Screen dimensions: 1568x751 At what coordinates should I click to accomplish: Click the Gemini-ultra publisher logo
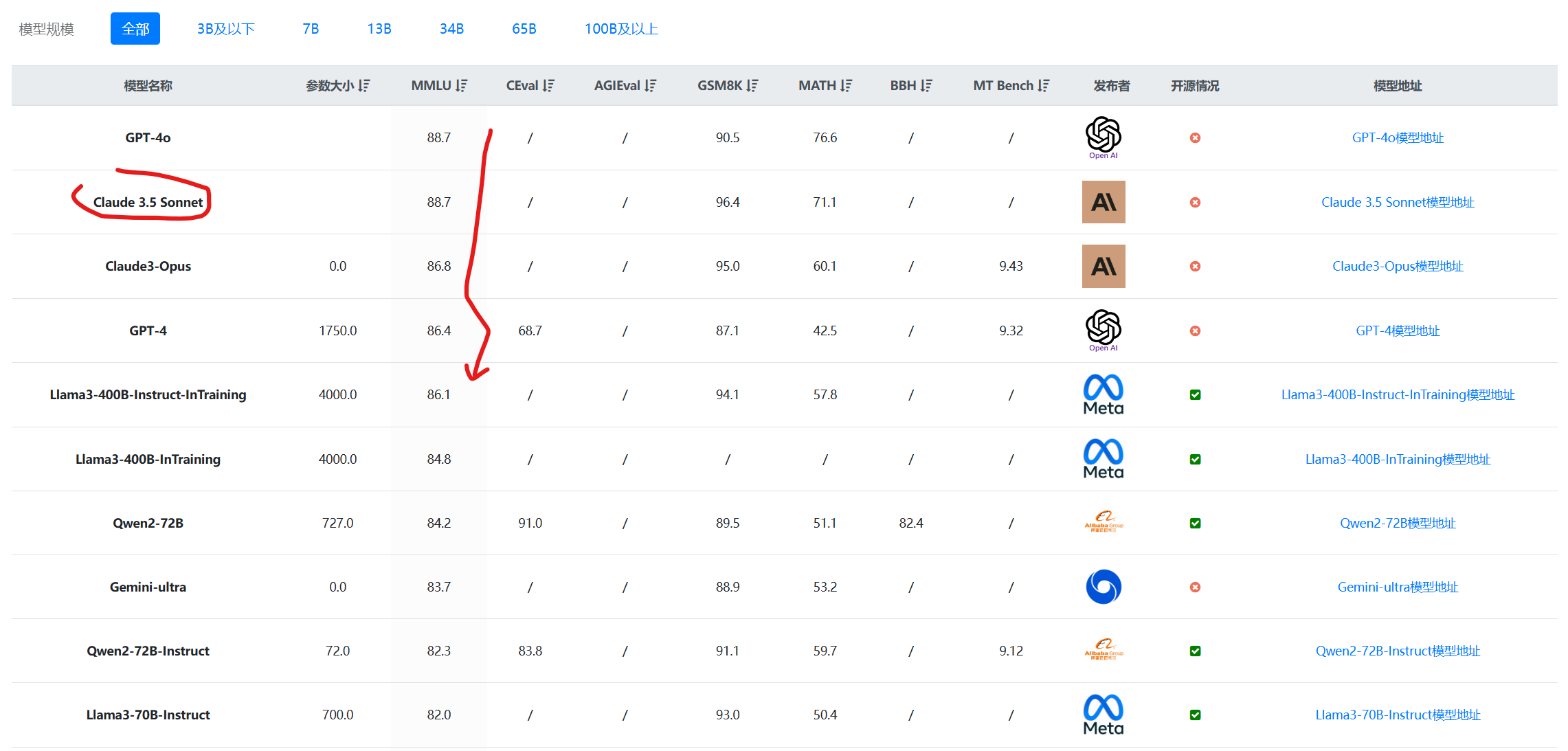pos(1104,587)
